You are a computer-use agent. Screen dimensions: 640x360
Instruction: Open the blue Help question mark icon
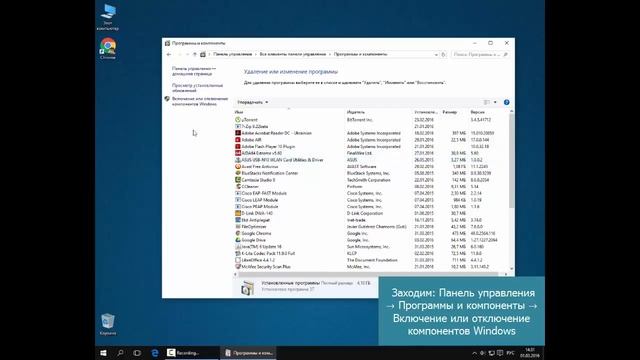coord(507,102)
